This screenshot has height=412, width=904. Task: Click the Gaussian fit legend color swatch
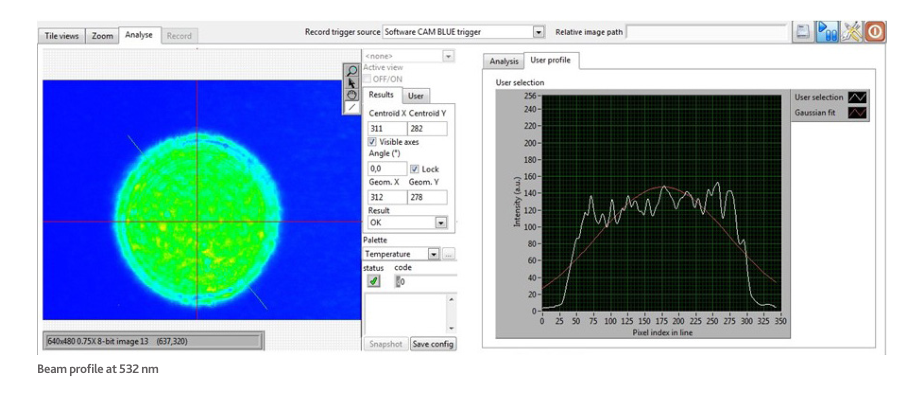(857, 114)
